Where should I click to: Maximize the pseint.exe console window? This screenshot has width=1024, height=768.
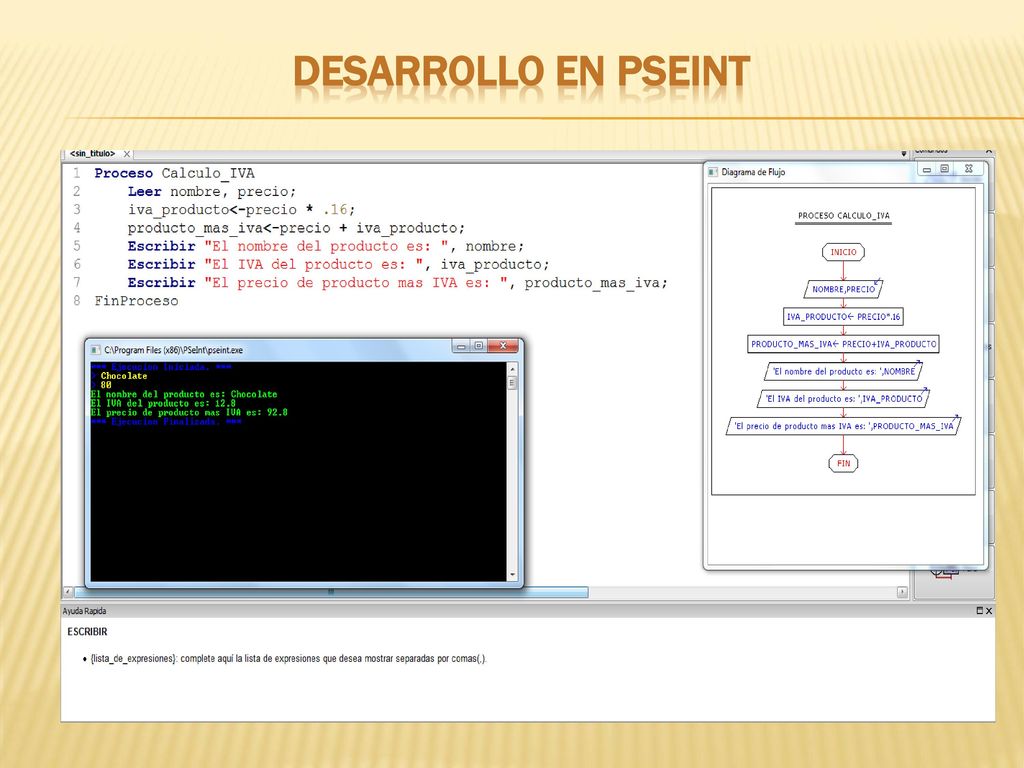(x=479, y=346)
